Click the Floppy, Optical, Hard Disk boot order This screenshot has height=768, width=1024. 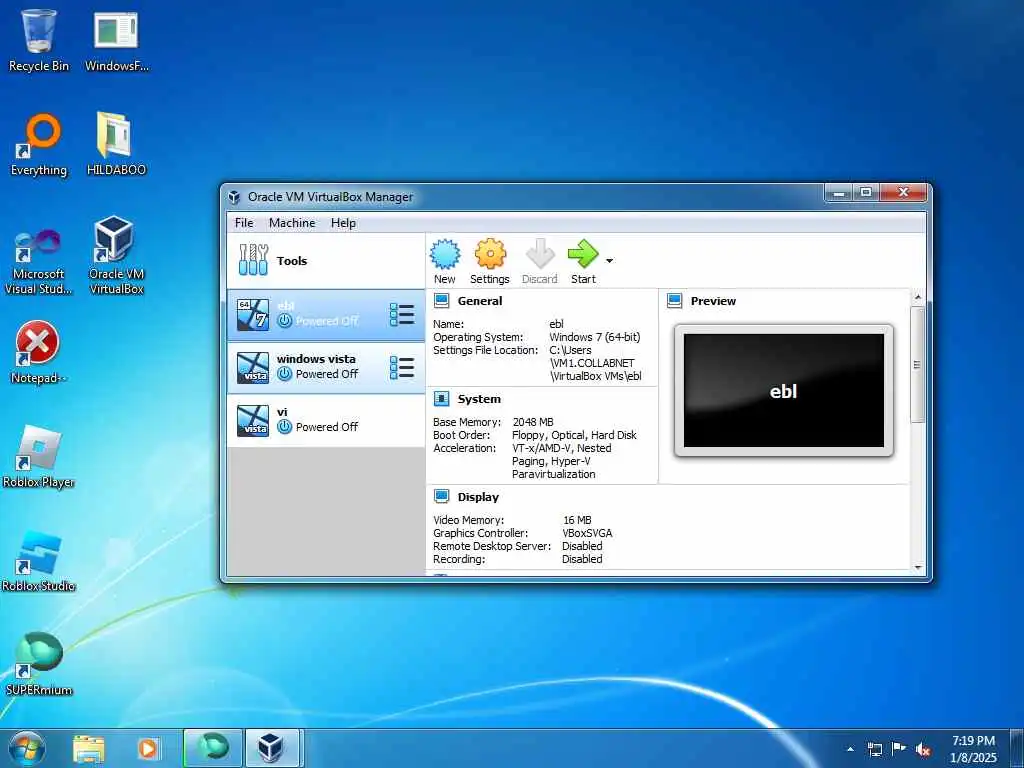pyautogui.click(x=574, y=435)
